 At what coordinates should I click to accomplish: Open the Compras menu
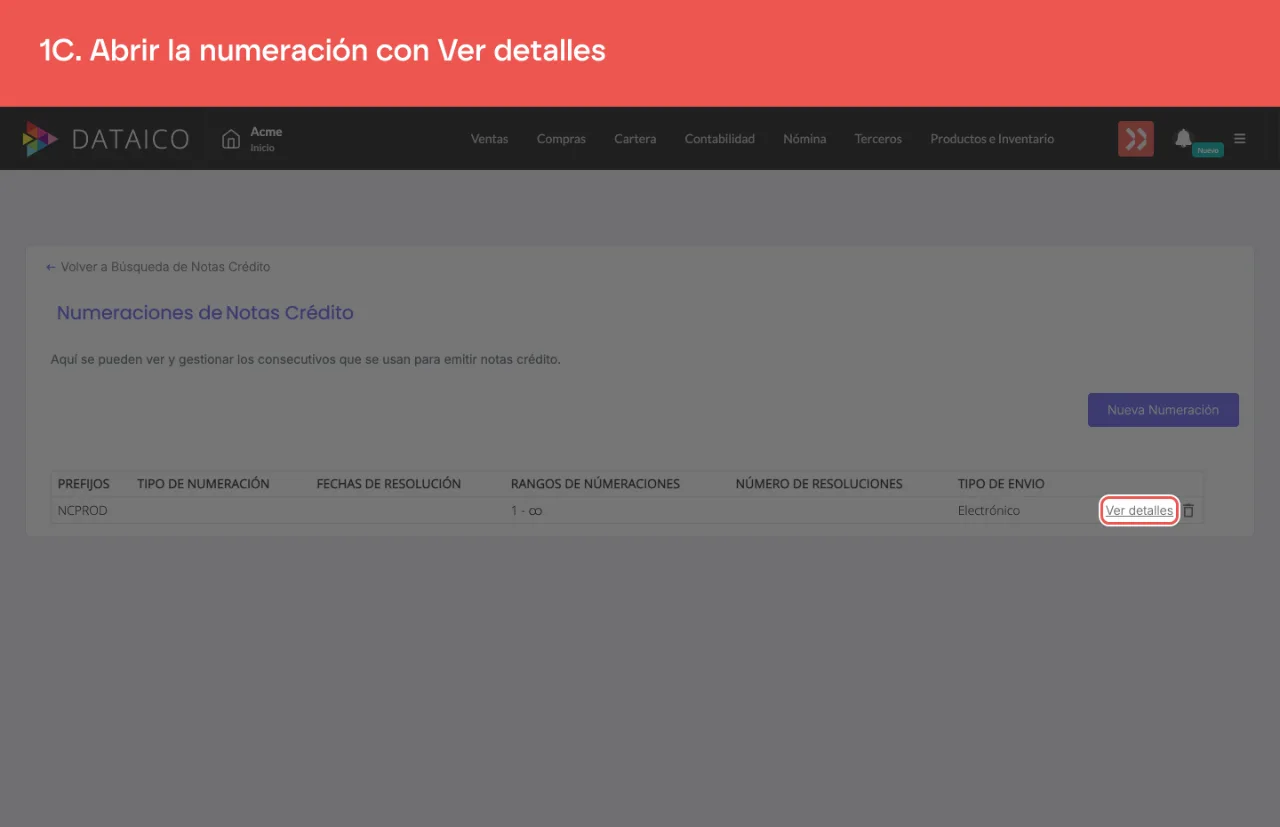point(561,139)
